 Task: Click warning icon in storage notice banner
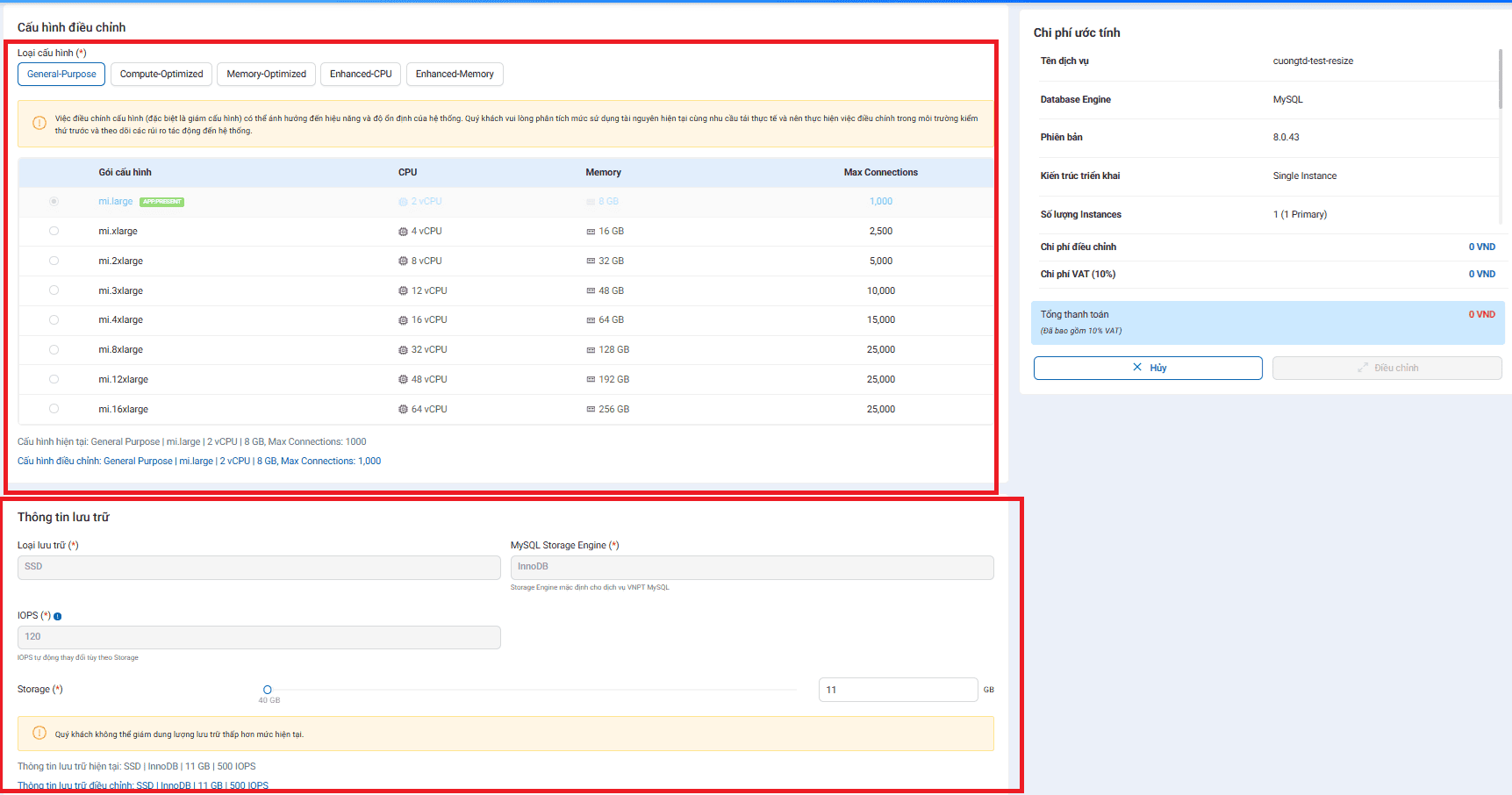[39, 734]
